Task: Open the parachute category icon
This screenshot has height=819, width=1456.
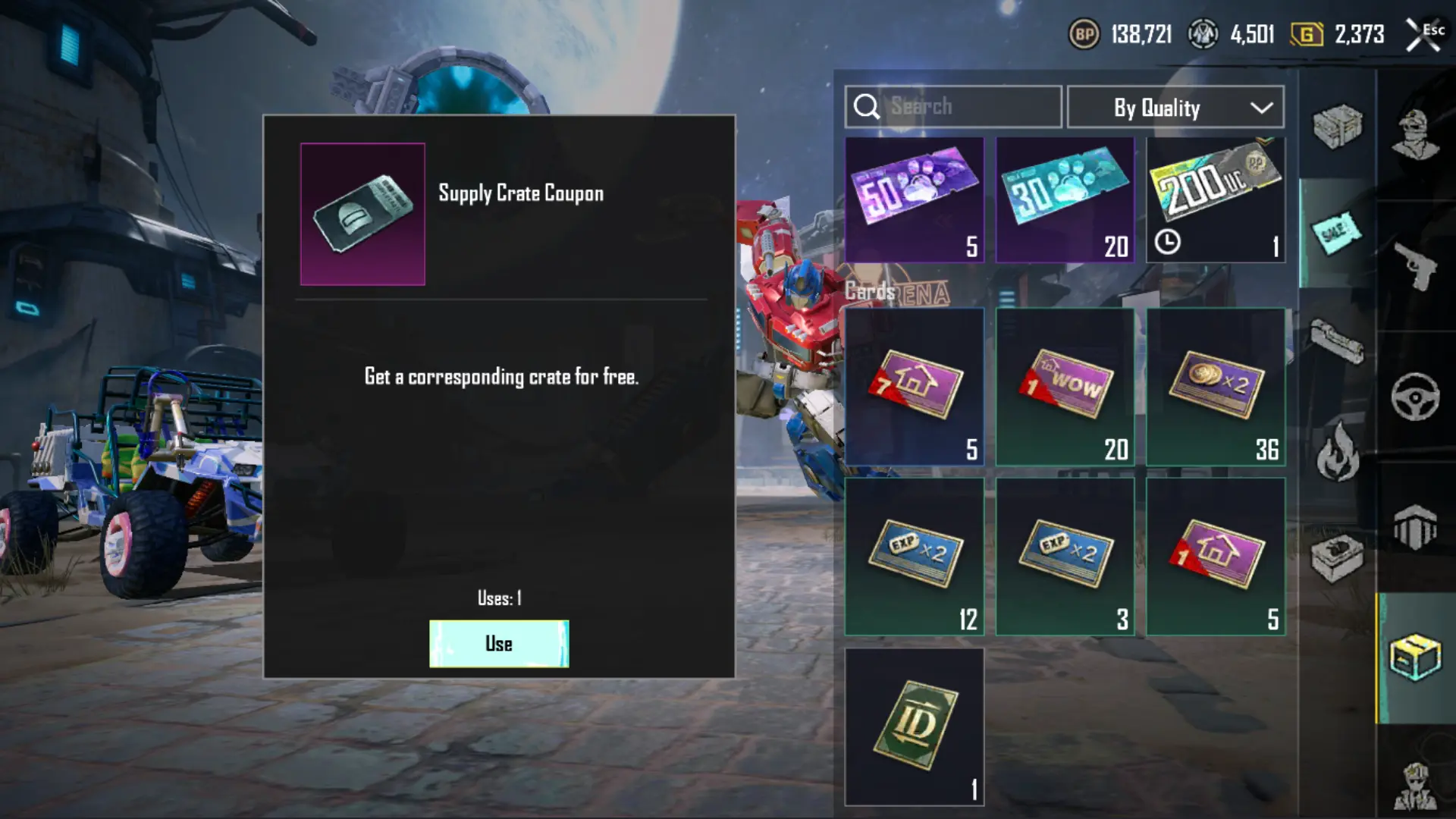Action: (1415, 526)
